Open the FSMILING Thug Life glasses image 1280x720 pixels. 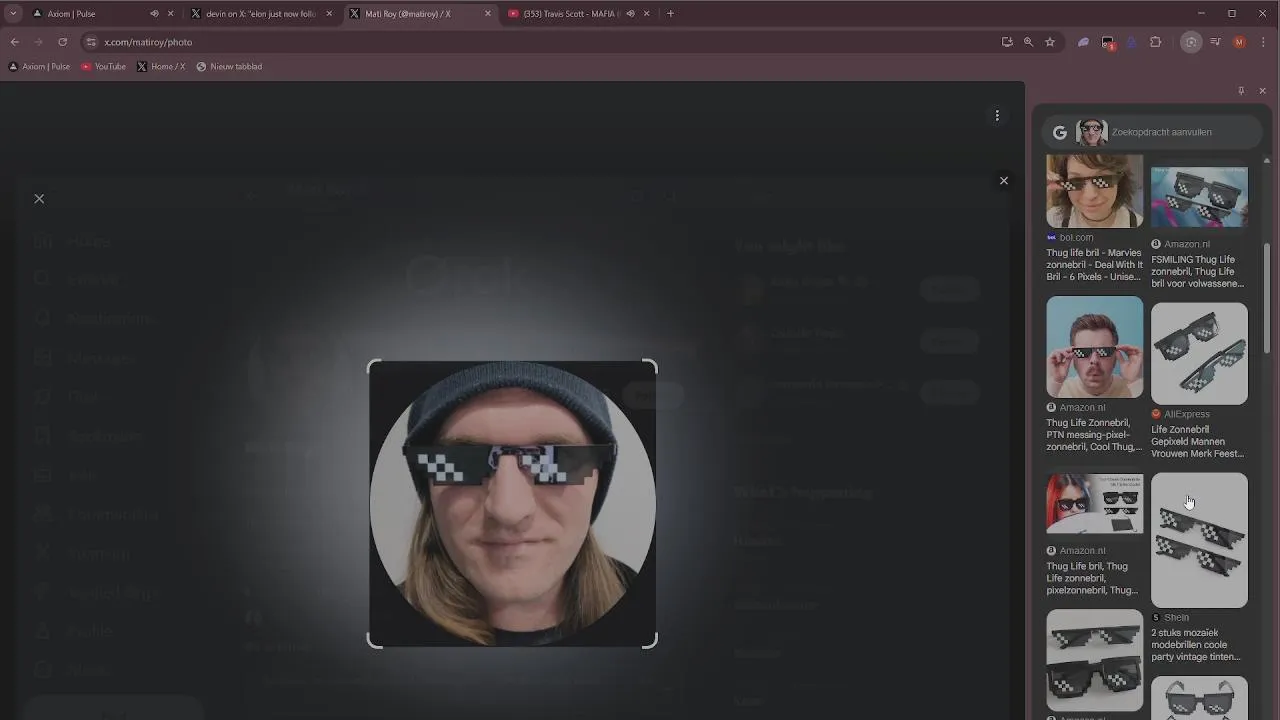(x=1199, y=197)
